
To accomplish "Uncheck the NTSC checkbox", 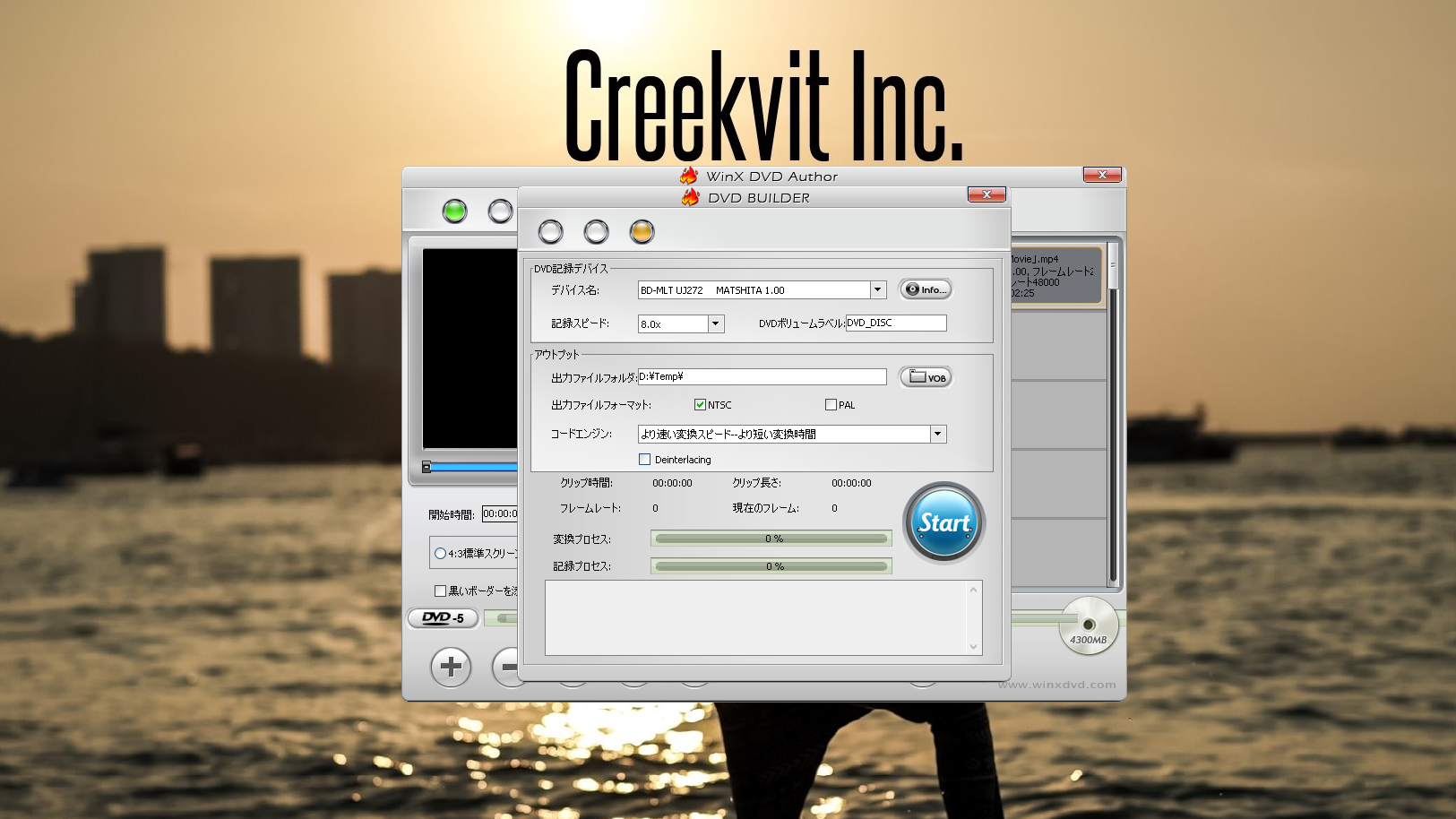I will 700,405.
